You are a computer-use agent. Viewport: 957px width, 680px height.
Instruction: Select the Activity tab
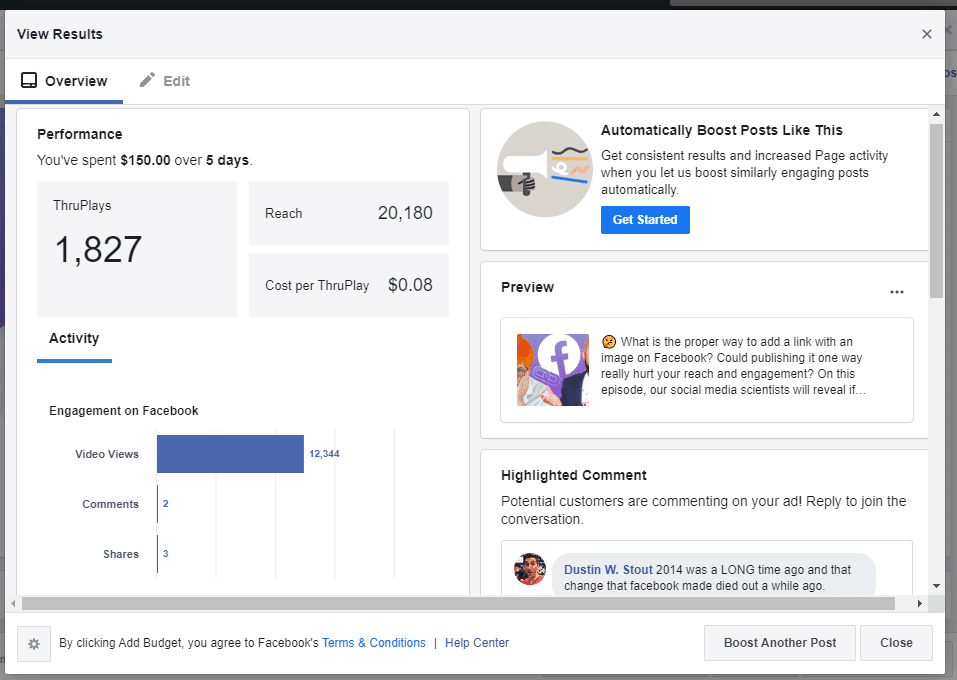pos(74,339)
